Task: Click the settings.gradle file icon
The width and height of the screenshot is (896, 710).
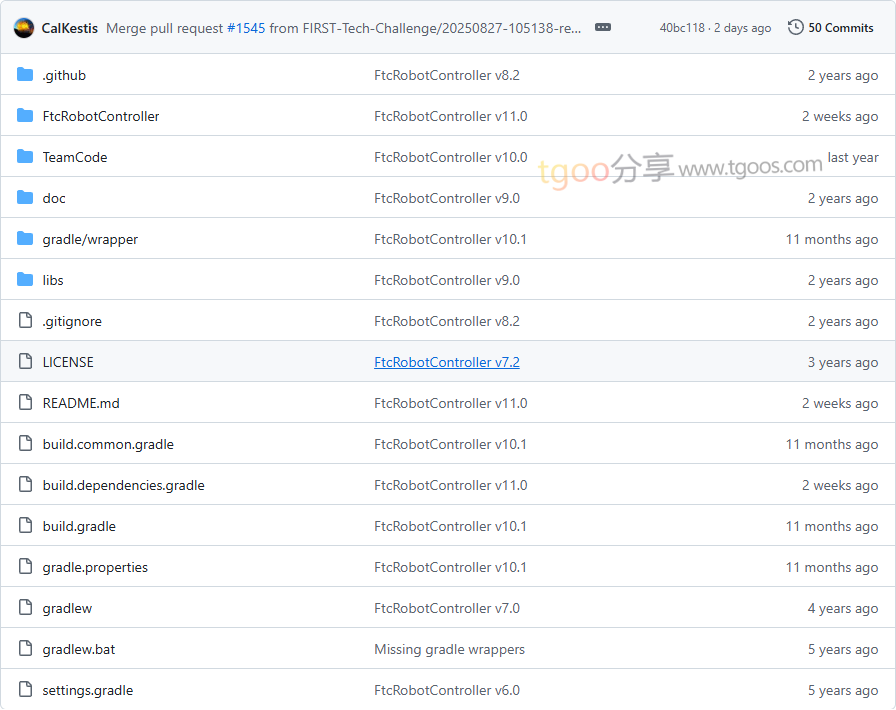Action: coord(25,690)
